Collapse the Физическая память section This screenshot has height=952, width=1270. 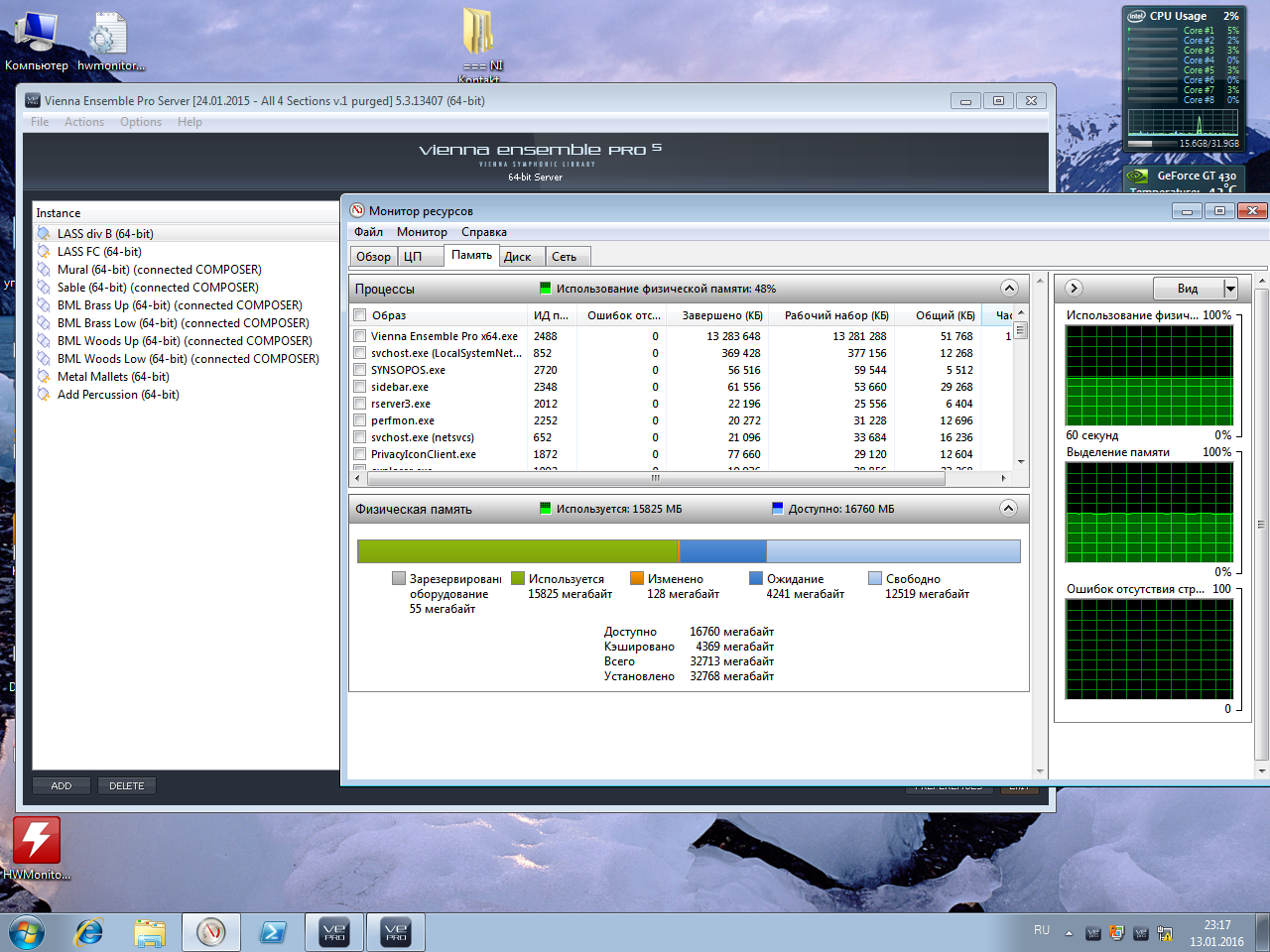tap(1009, 509)
